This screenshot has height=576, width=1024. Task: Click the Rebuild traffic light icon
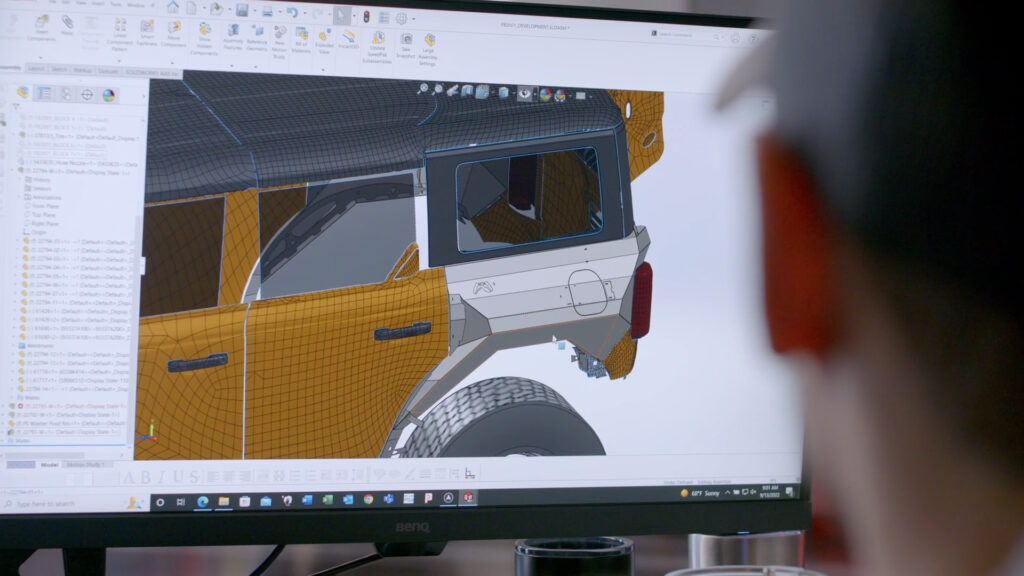point(365,16)
